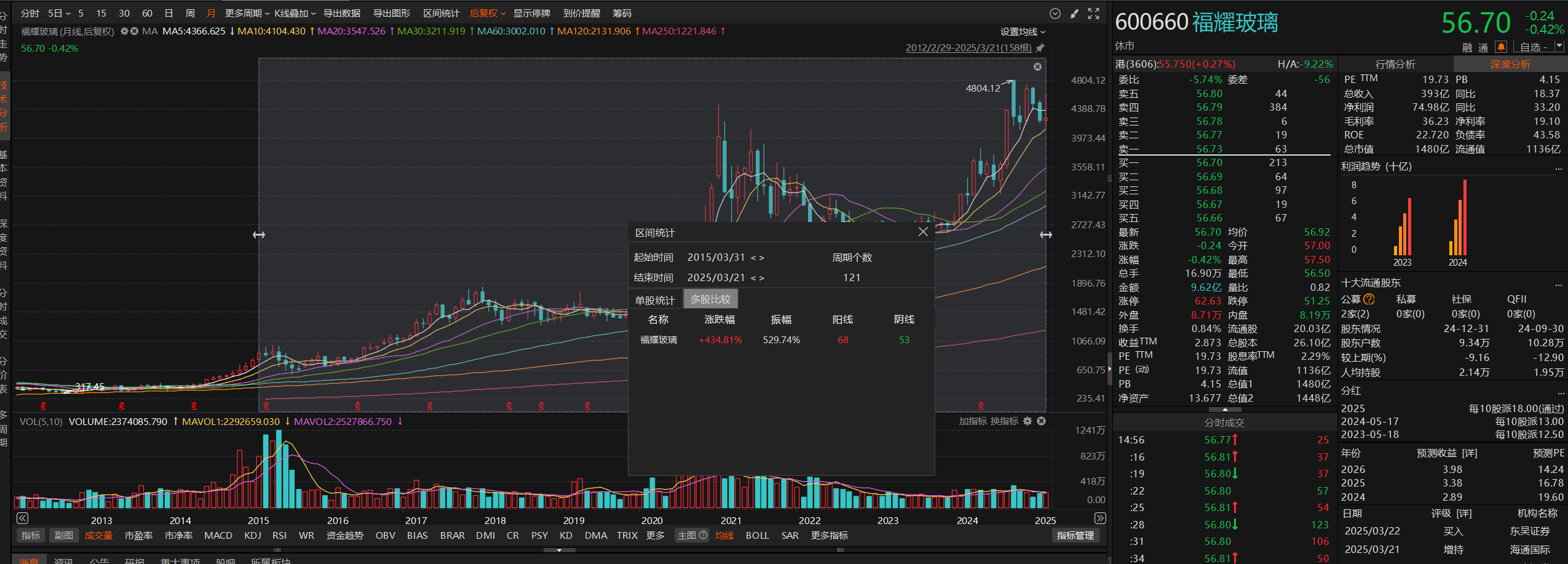The image size is (1568, 564).
Task: Open the 后复权 adjustment dropdown
Action: tap(487, 14)
